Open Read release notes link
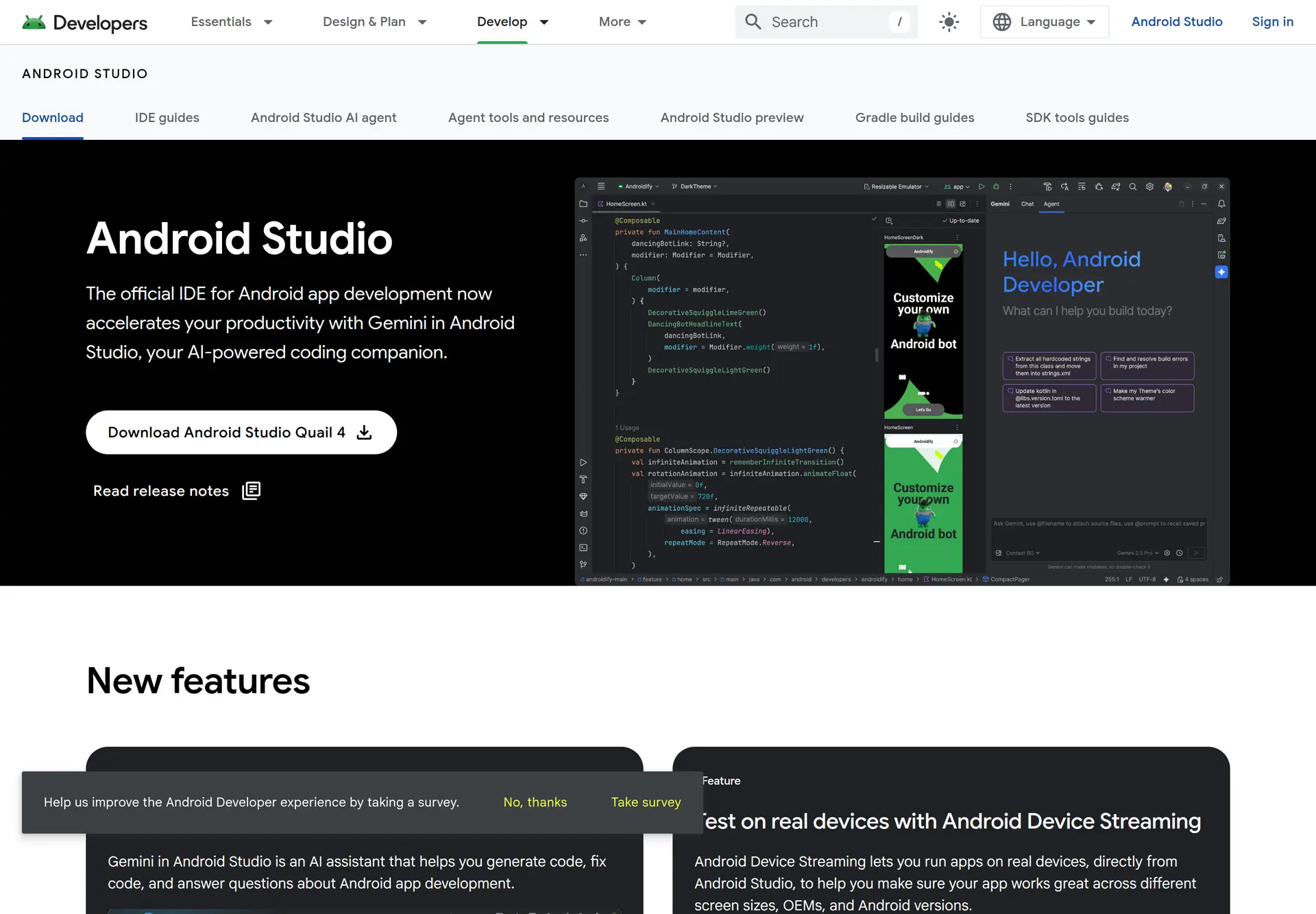Screen dimensions: 1316x914 (177, 491)
